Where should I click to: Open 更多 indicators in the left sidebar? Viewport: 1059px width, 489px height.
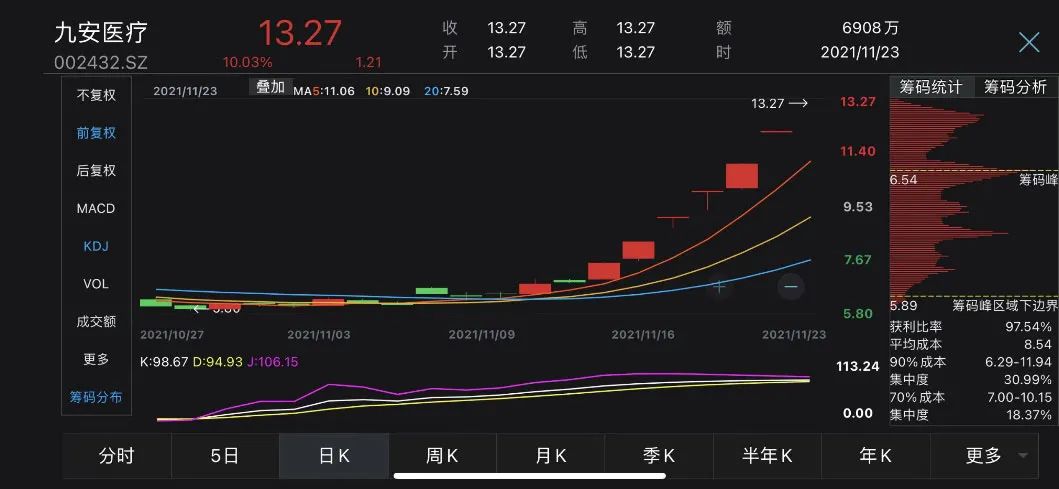tap(96, 359)
